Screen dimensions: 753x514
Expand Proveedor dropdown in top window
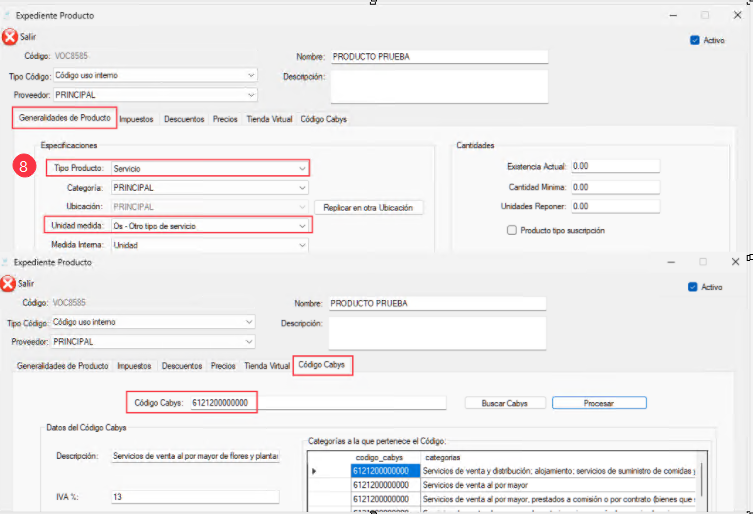click(250, 95)
